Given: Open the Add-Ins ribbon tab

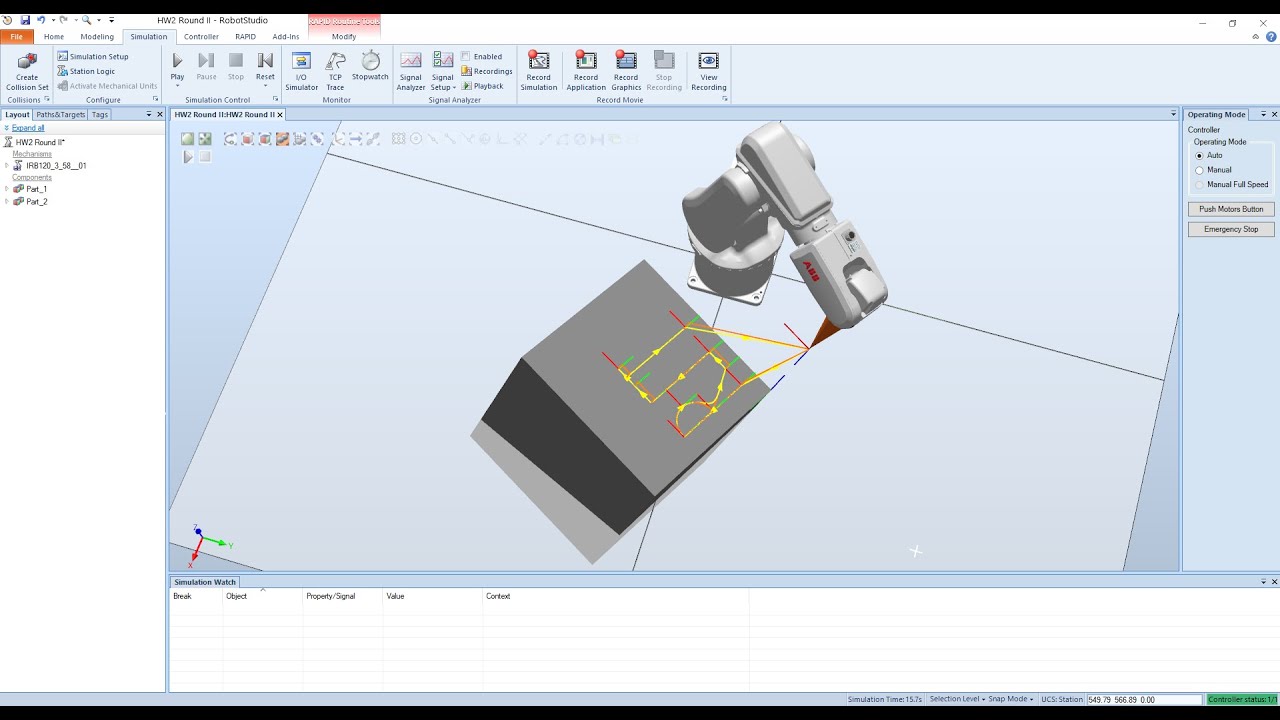Looking at the screenshot, I should (x=286, y=36).
